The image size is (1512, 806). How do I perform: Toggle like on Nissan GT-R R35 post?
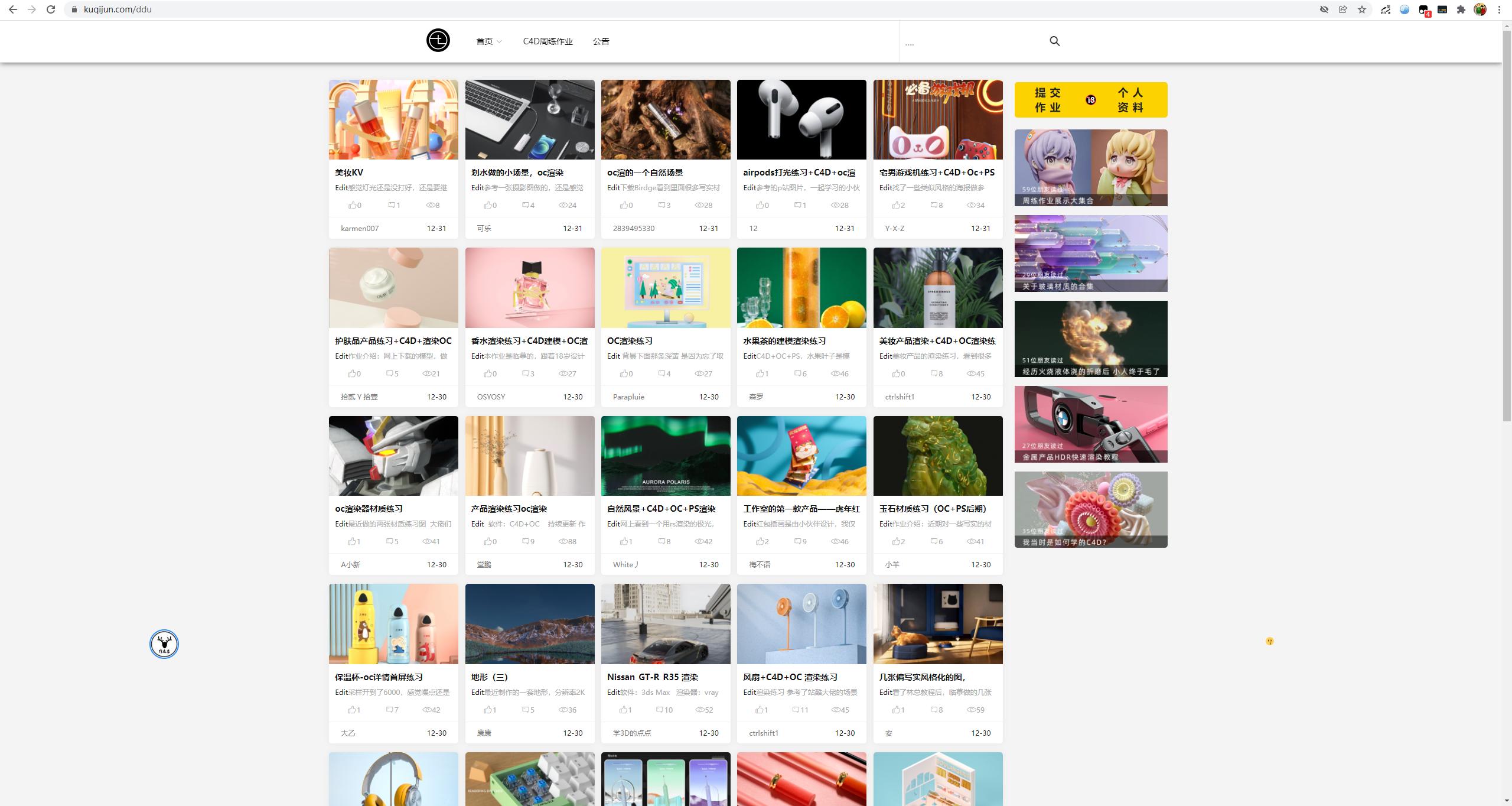(x=624, y=710)
